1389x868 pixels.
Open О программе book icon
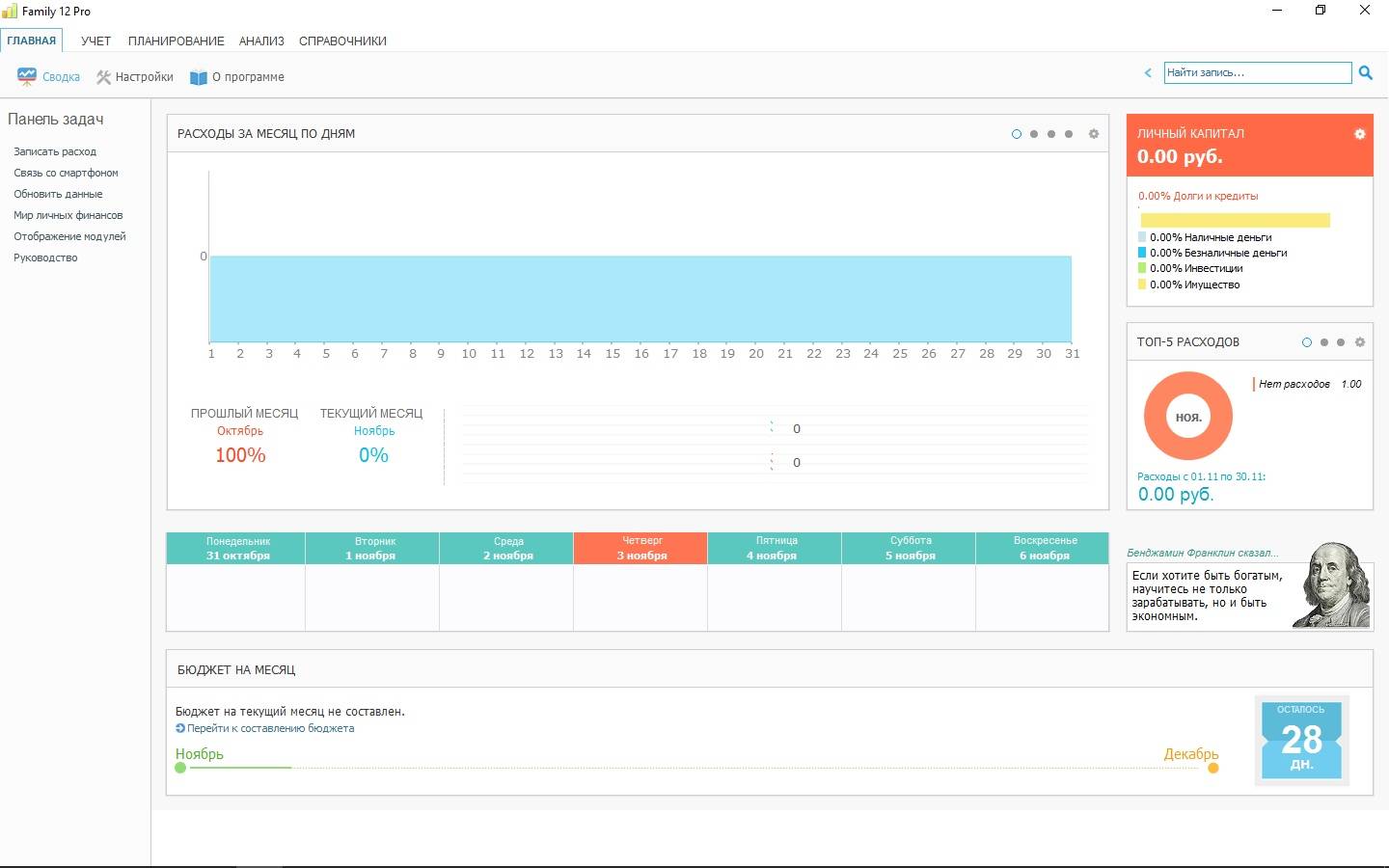[198, 77]
